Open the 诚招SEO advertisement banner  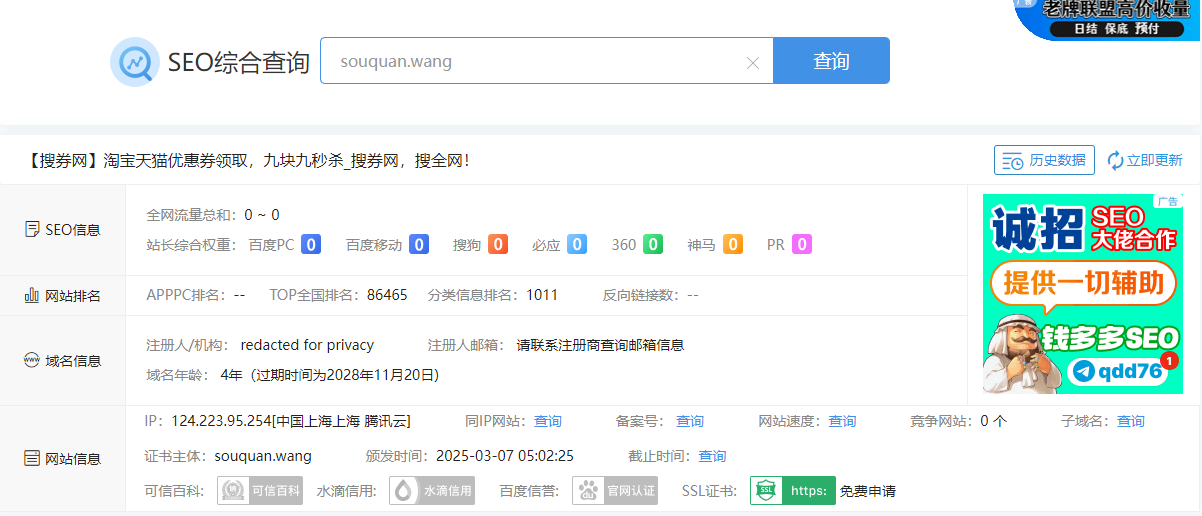click(1082, 294)
